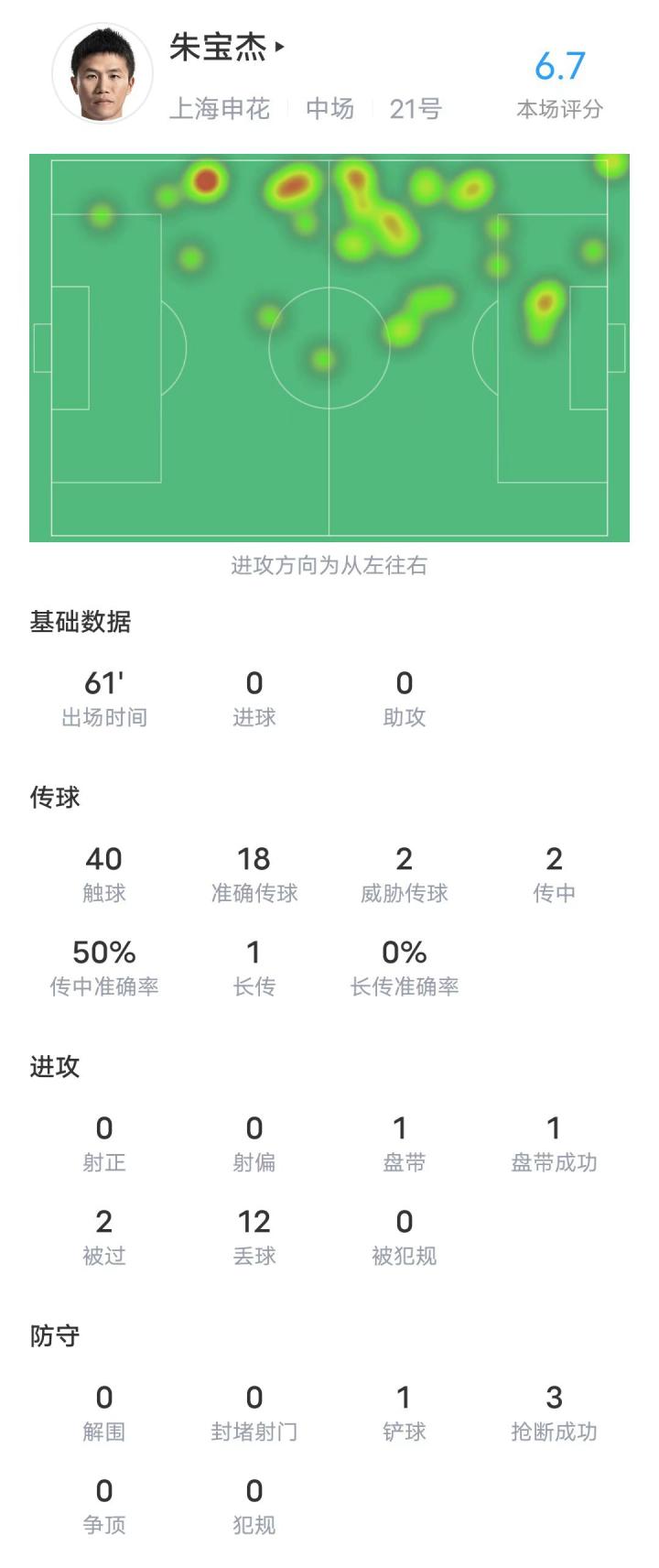Select the 基础数据 section heading
This screenshot has height=1568, width=659.
click(81, 622)
